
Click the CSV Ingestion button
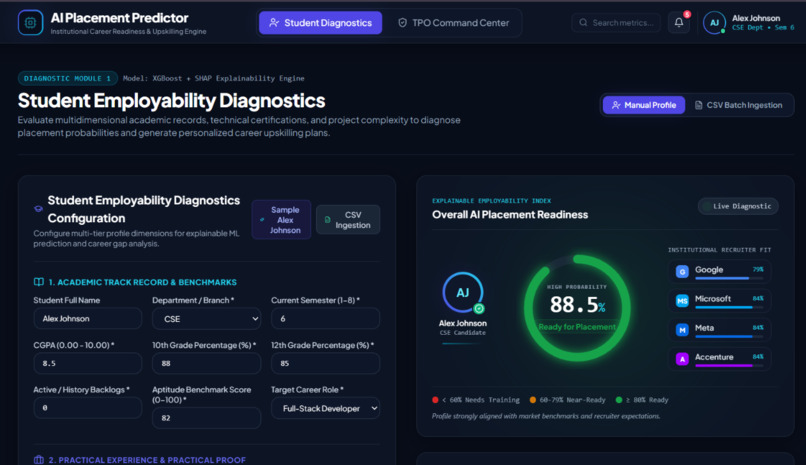pos(348,220)
